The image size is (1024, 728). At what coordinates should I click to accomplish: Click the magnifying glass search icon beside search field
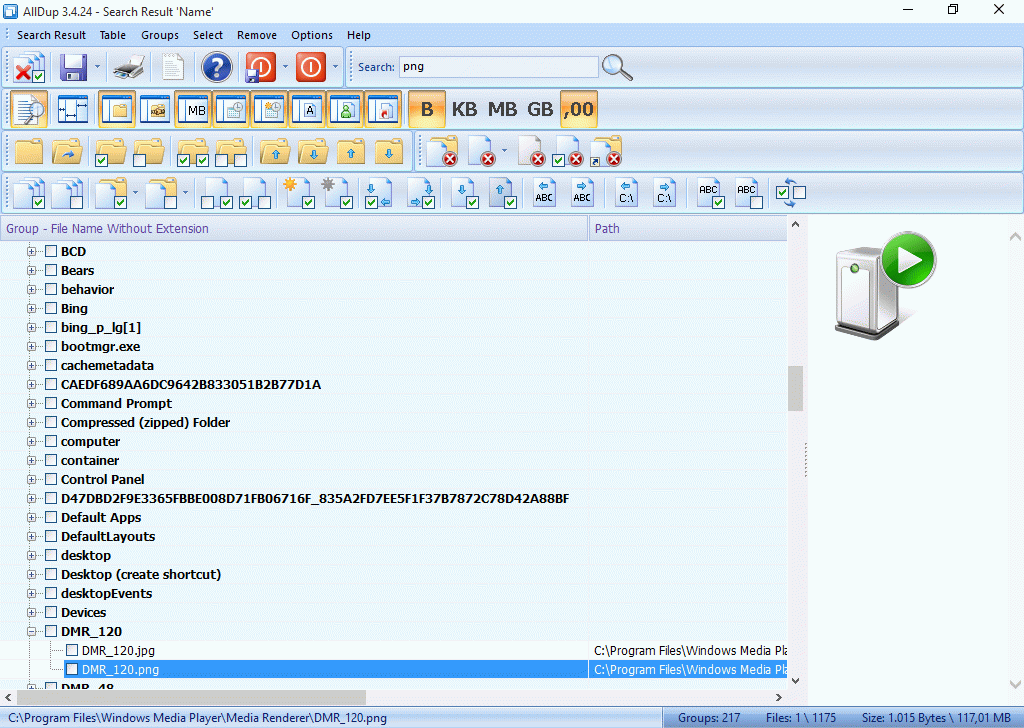click(x=617, y=67)
